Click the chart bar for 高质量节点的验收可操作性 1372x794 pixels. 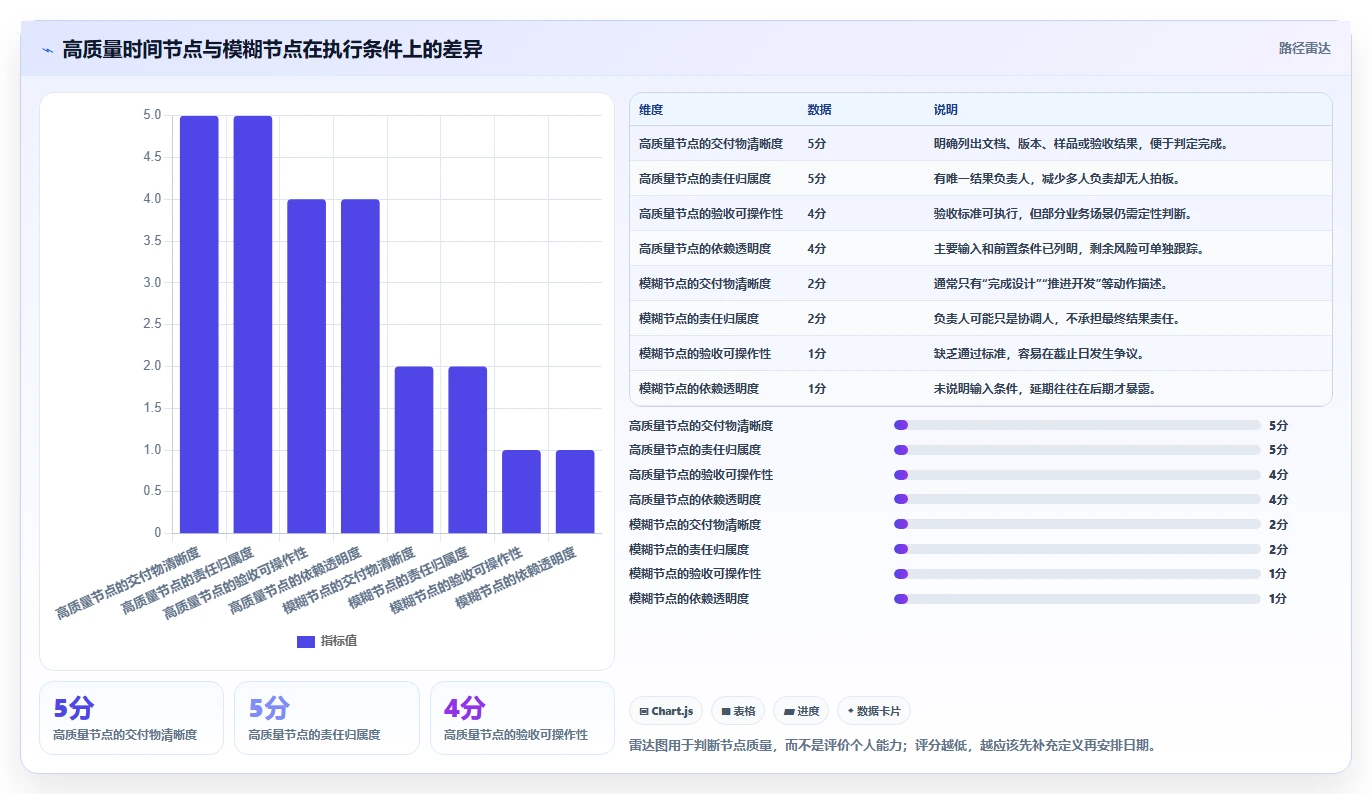[306, 366]
